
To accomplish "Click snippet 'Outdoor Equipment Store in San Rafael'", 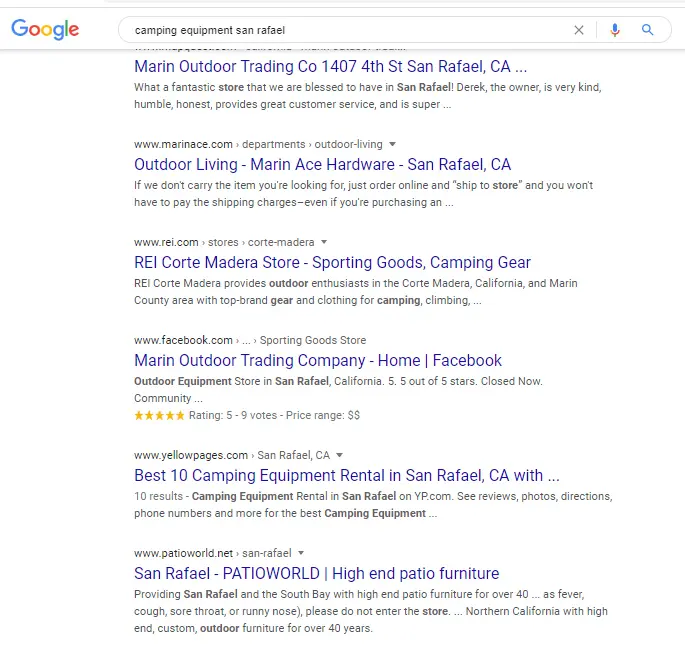I will (x=338, y=390).
